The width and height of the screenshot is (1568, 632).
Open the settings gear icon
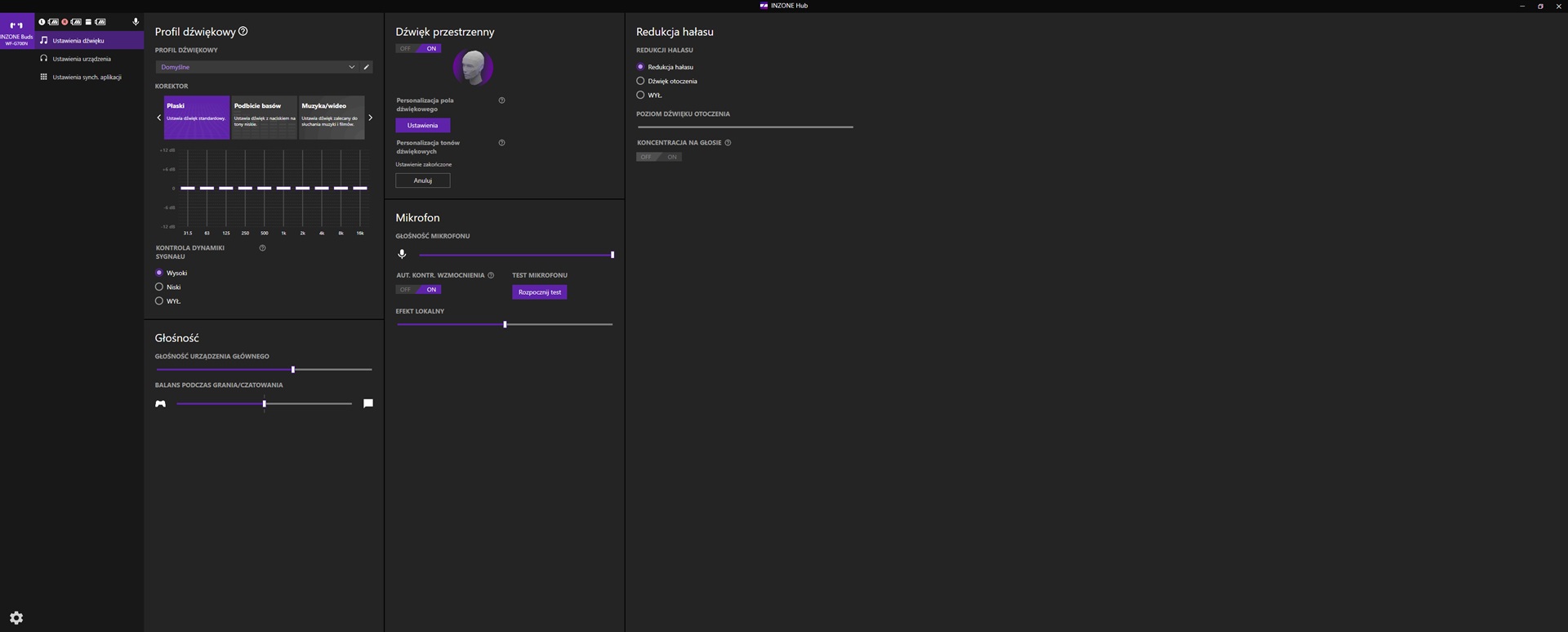pos(16,618)
